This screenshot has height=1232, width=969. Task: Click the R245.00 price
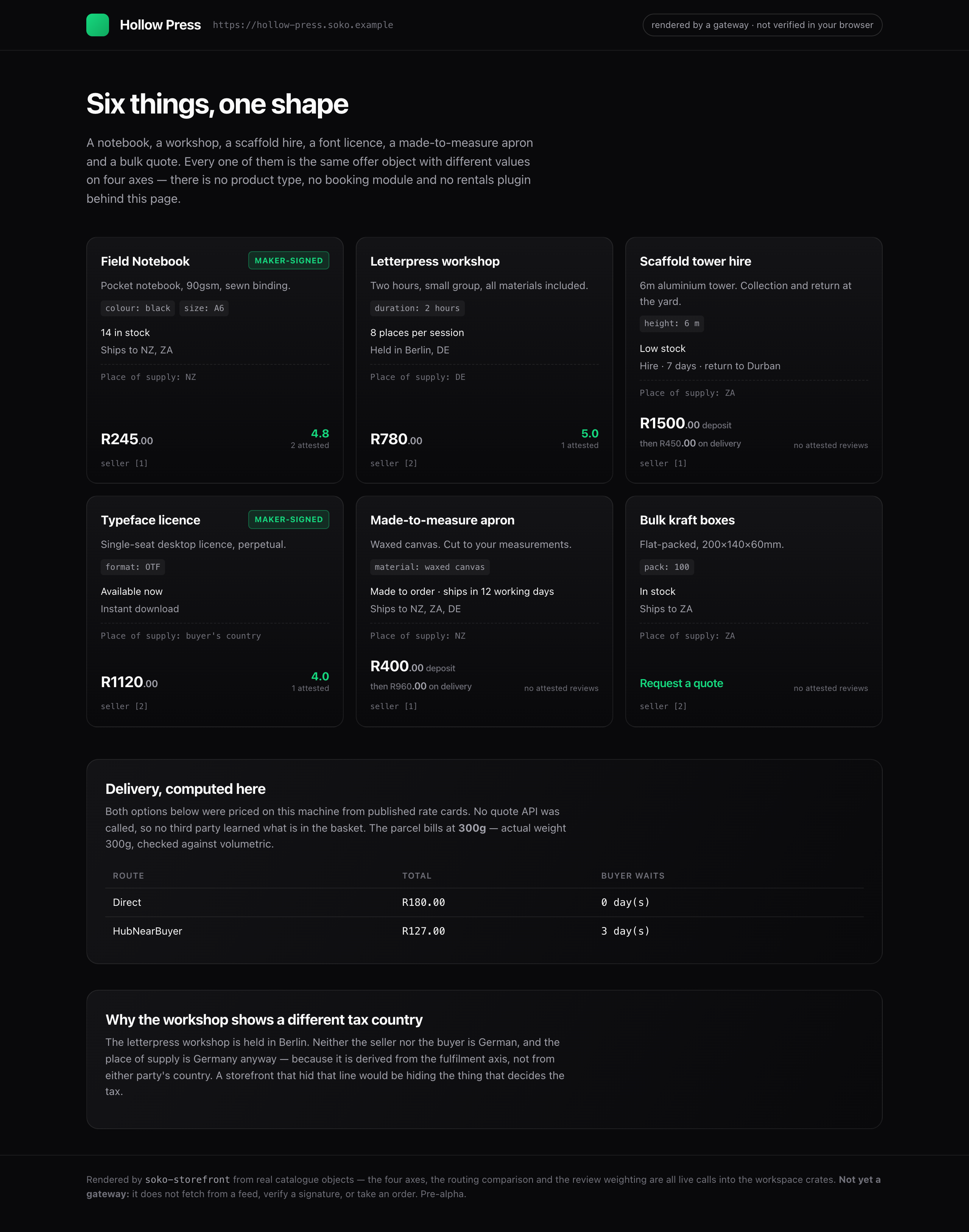pyautogui.click(x=126, y=439)
